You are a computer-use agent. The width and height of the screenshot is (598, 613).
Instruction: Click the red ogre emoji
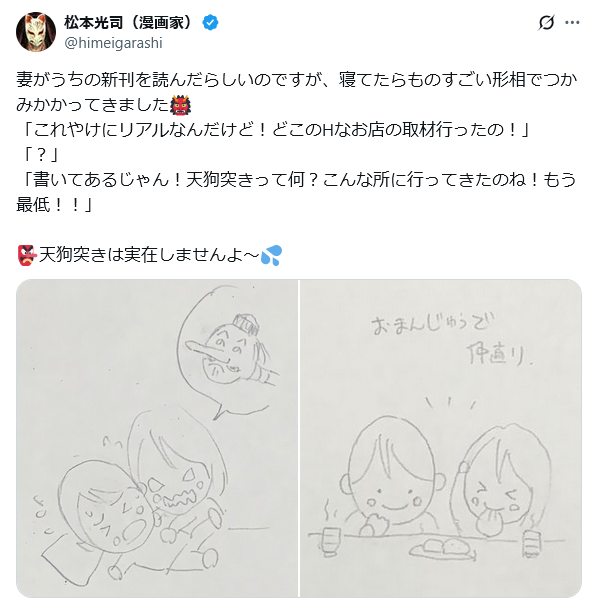pyautogui.click(x=181, y=105)
